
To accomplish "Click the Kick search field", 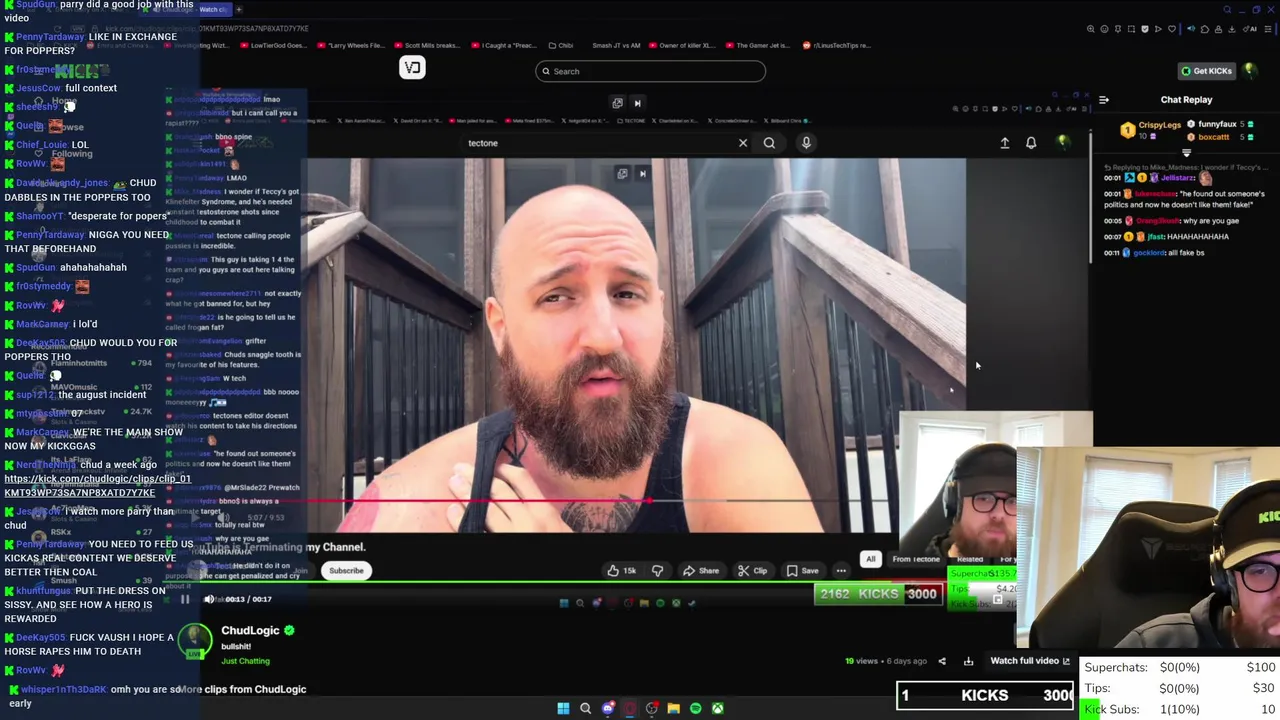I will [x=650, y=71].
